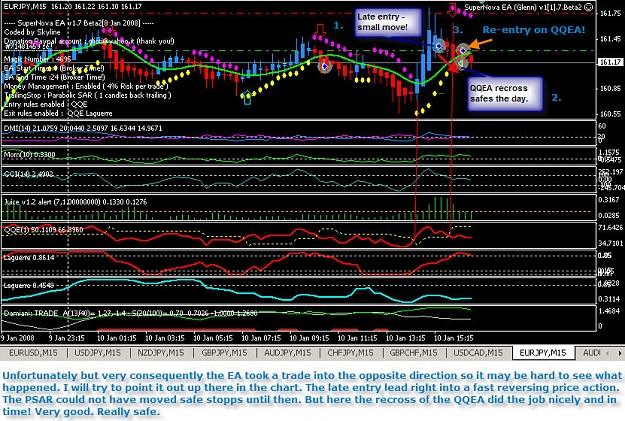The width and height of the screenshot is (625, 421).
Task: Click the 10 Jan 07:15 time axis label
Action: point(261,338)
